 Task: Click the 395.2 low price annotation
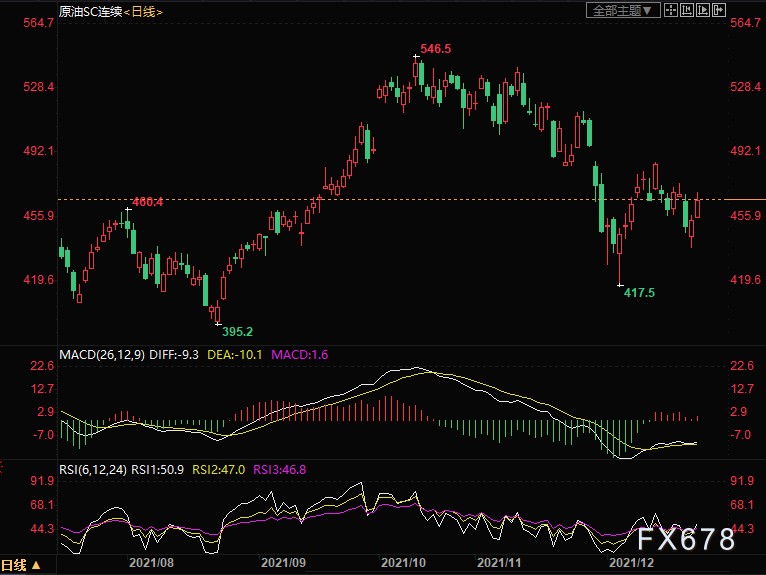click(237, 332)
